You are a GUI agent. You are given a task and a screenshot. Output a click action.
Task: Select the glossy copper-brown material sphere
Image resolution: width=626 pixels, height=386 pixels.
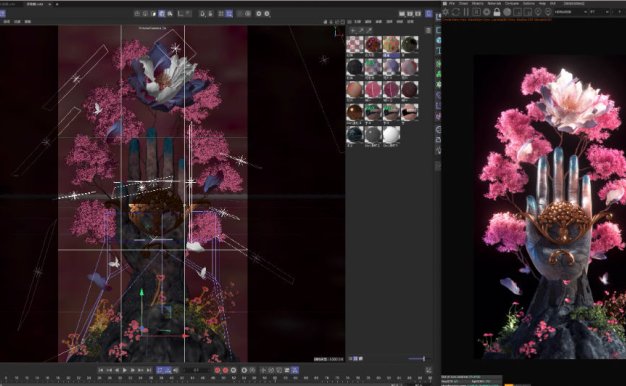click(x=355, y=113)
